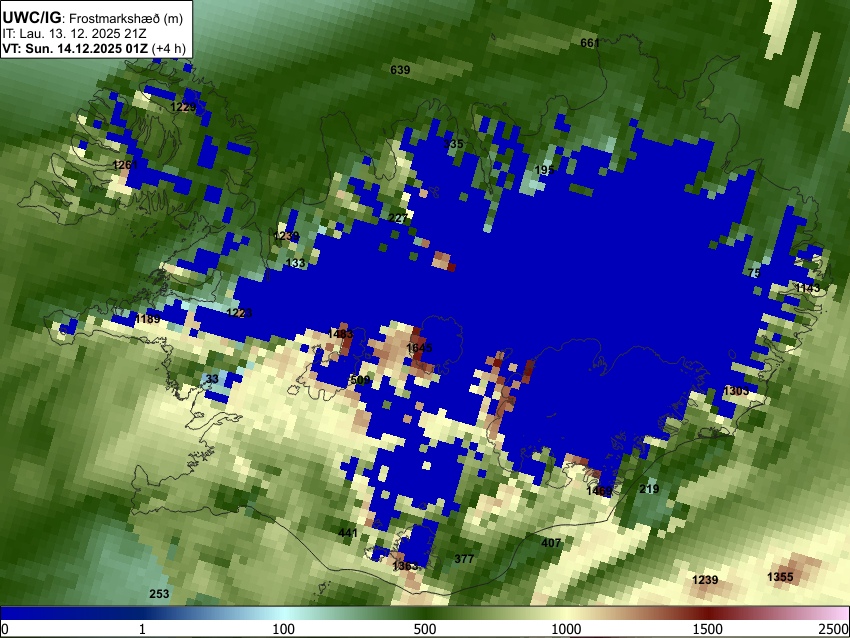Click the '500' tick on the color scale
This screenshot has width=850, height=638.
(425, 629)
